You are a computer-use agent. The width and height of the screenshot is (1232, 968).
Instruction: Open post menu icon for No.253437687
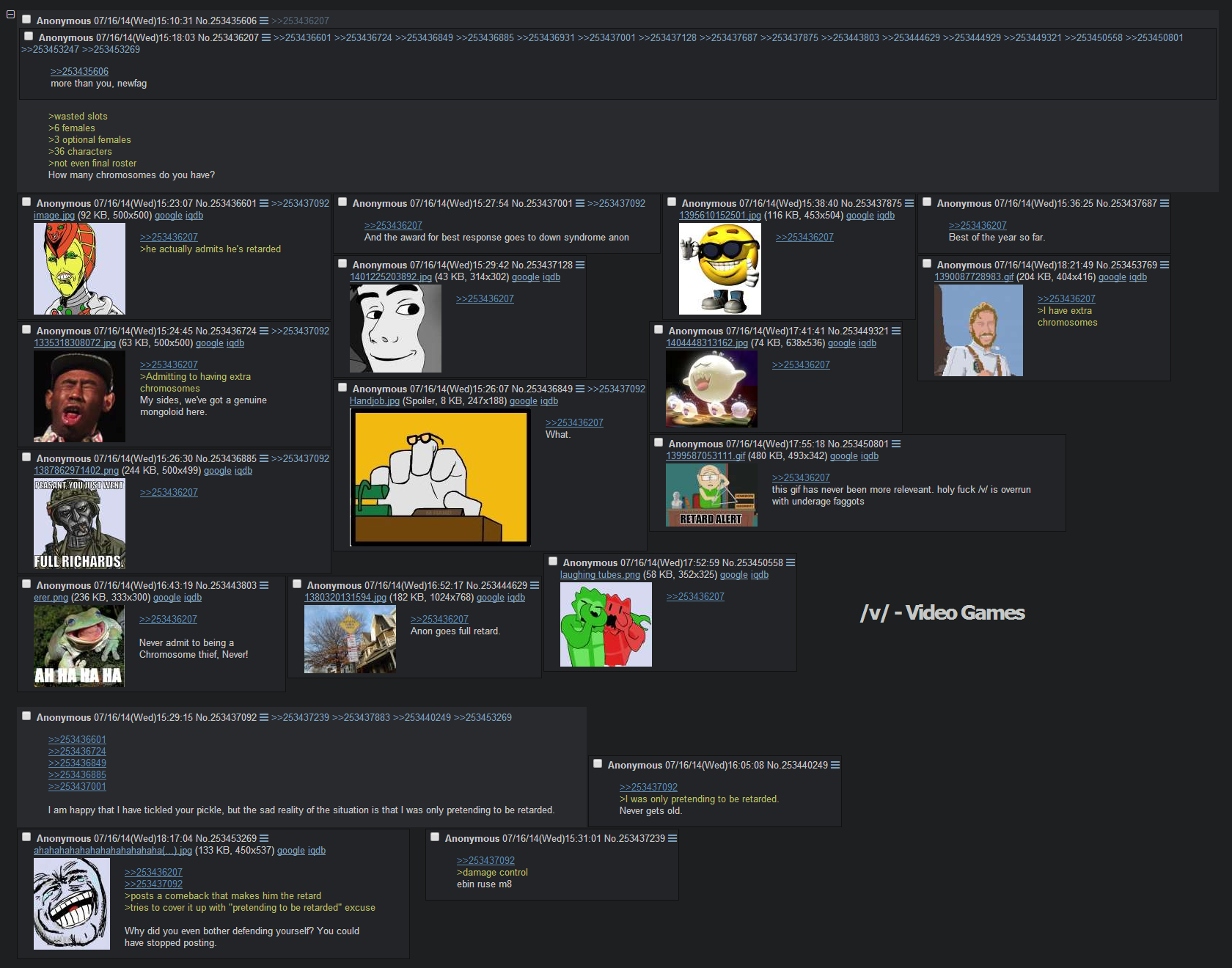coord(1165,203)
